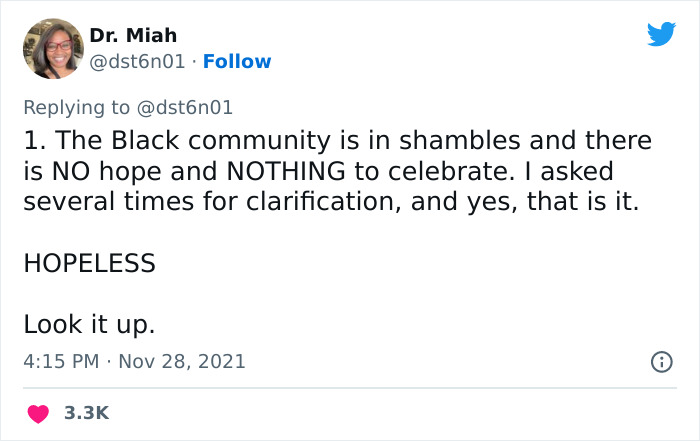
Task: Click the @dst6n01 handle beside Follow
Action: tap(138, 62)
